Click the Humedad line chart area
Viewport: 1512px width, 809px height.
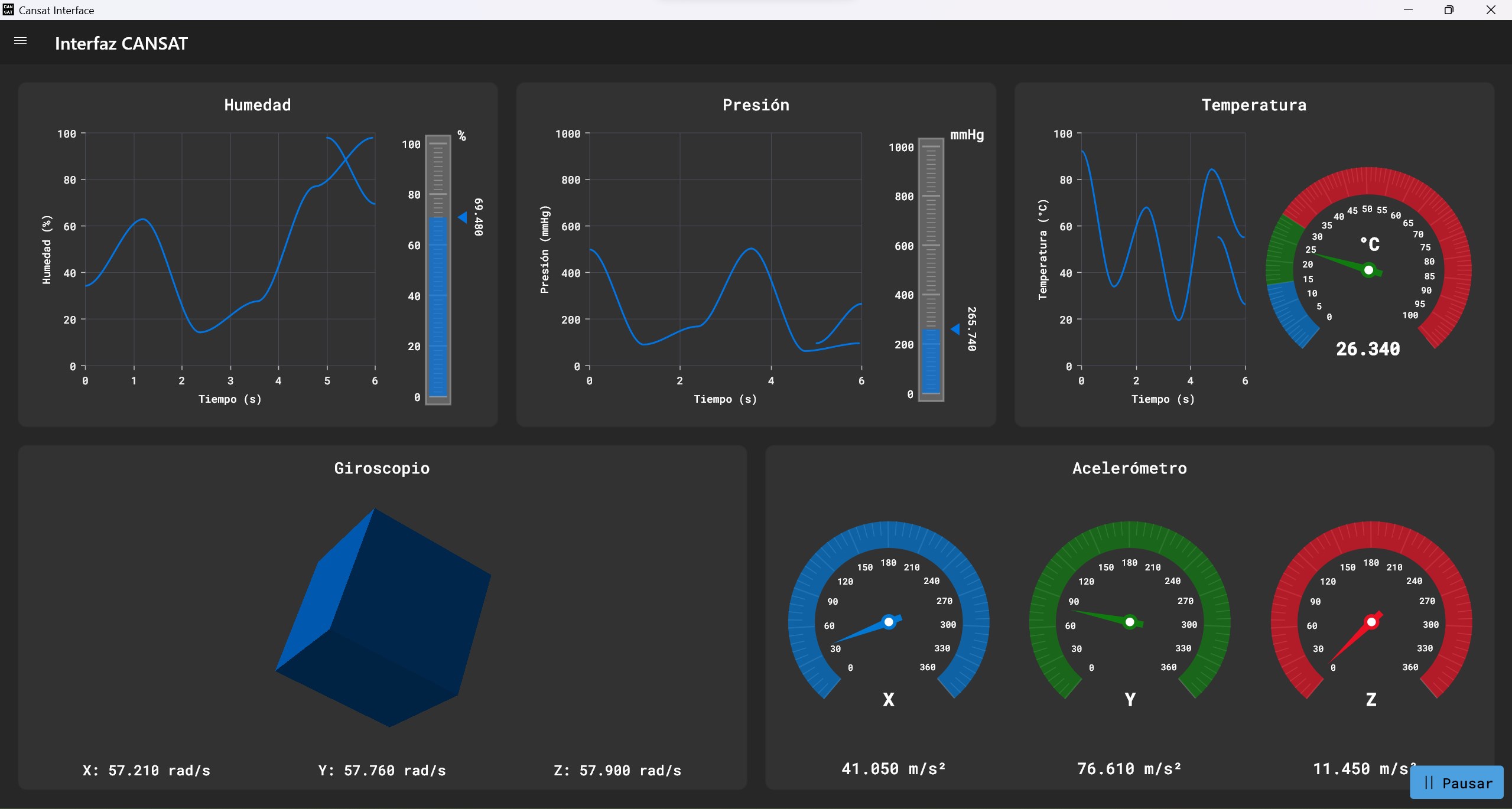tap(230, 249)
